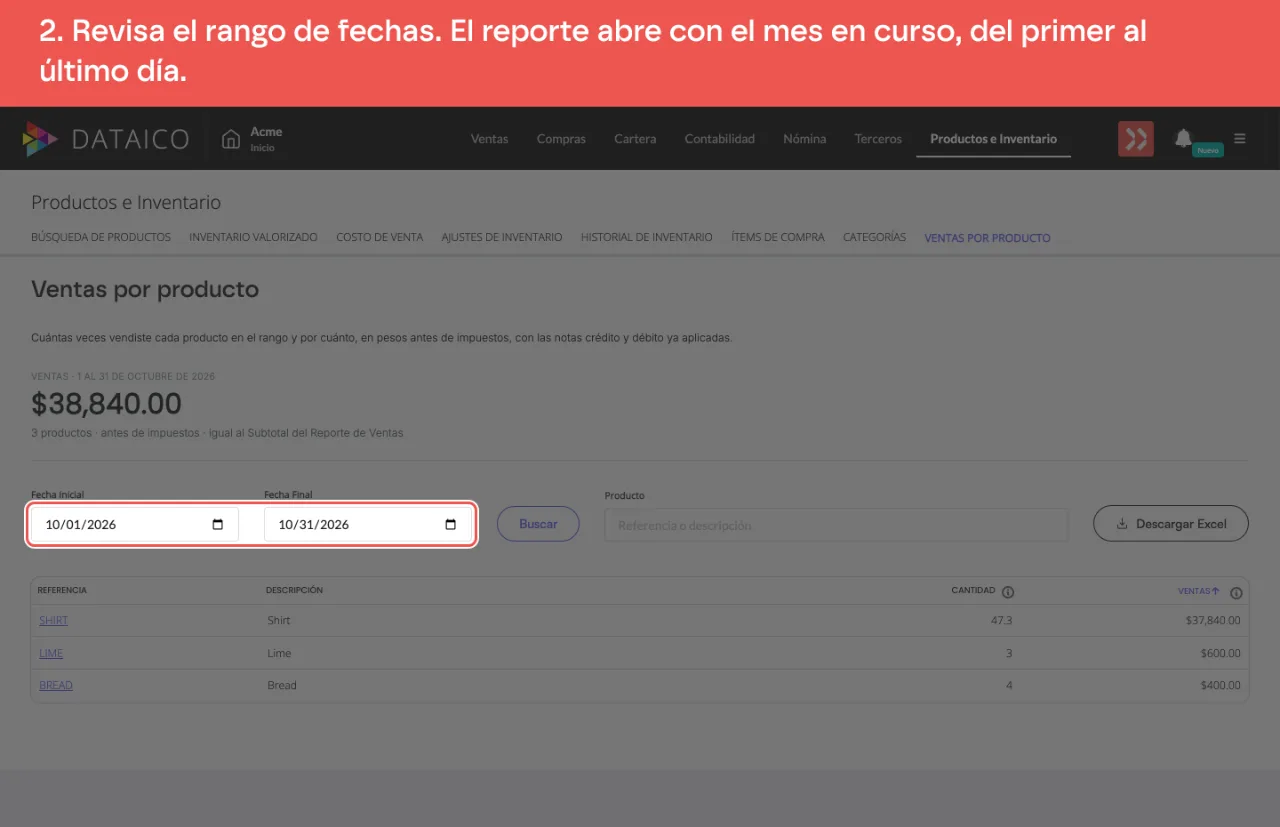1280x827 pixels.
Task: Open the SHIRT reference link
Action: (54, 620)
